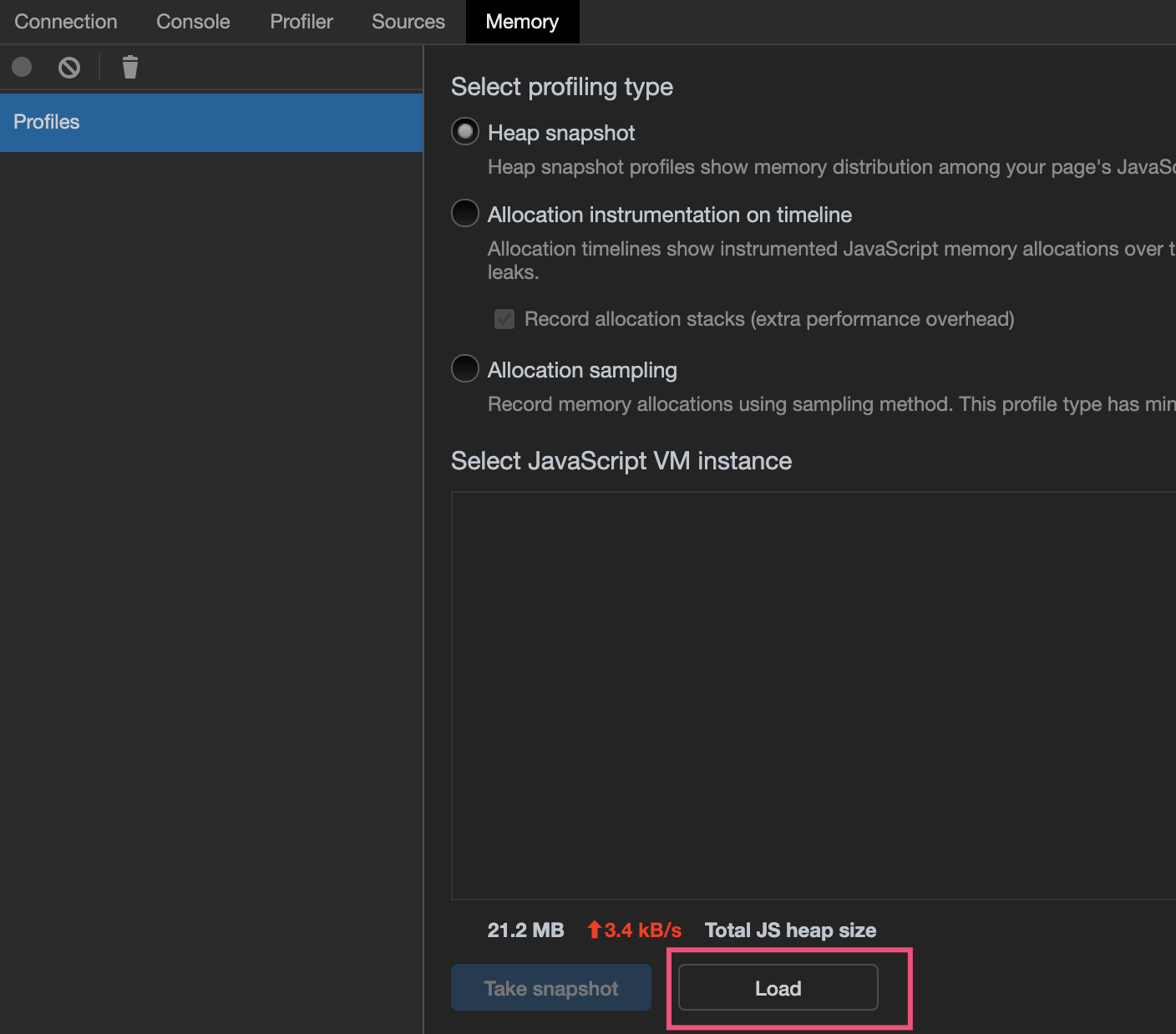Switch to the Connection tab
1176x1034 pixels.
click(66, 22)
